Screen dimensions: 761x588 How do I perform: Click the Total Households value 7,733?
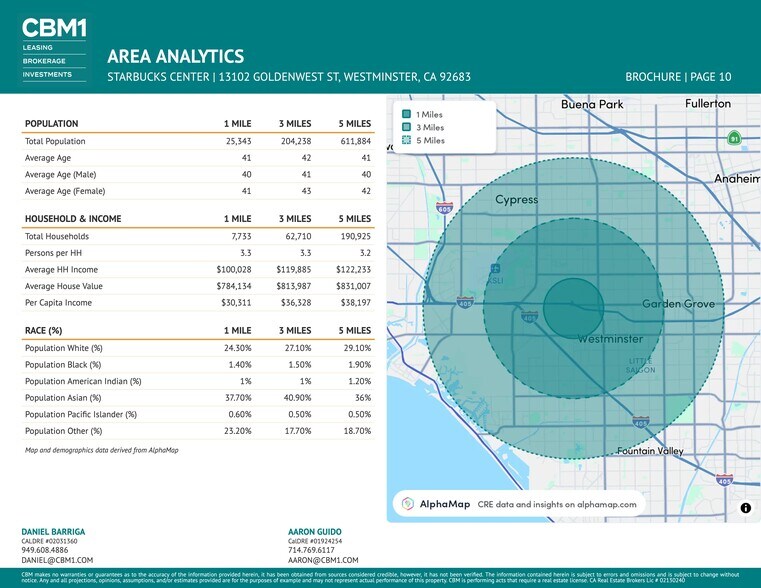coord(241,236)
